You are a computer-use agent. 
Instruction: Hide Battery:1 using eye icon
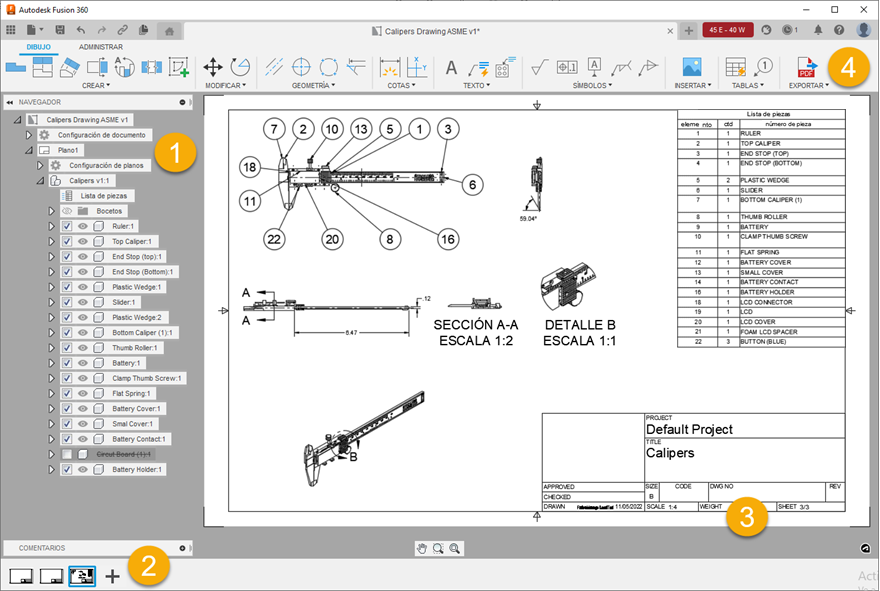[x=82, y=363]
